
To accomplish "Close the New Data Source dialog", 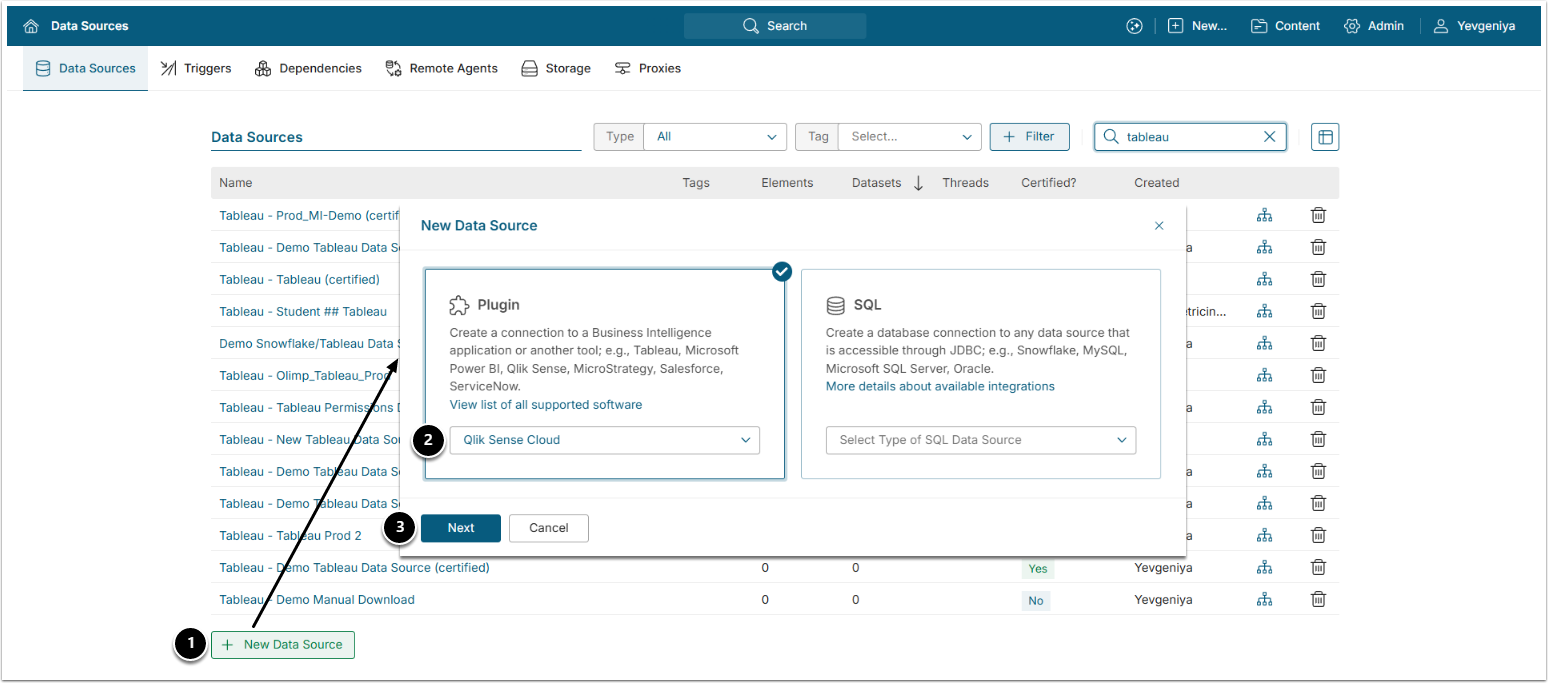I will click(x=1159, y=226).
